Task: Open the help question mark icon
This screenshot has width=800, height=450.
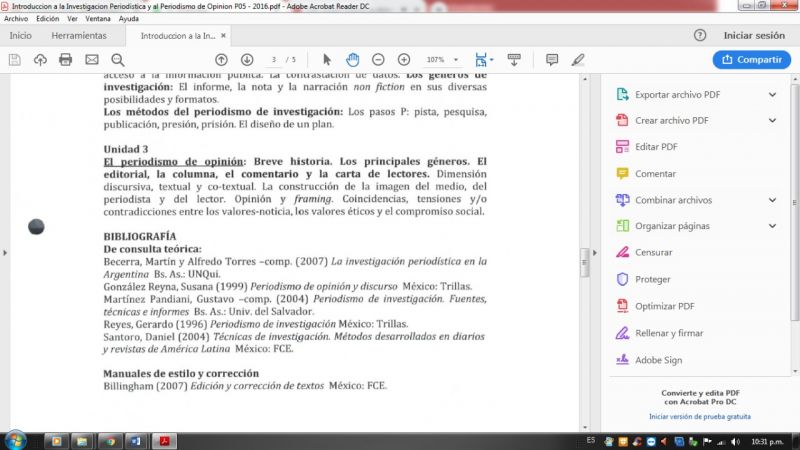Action: pos(700,35)
